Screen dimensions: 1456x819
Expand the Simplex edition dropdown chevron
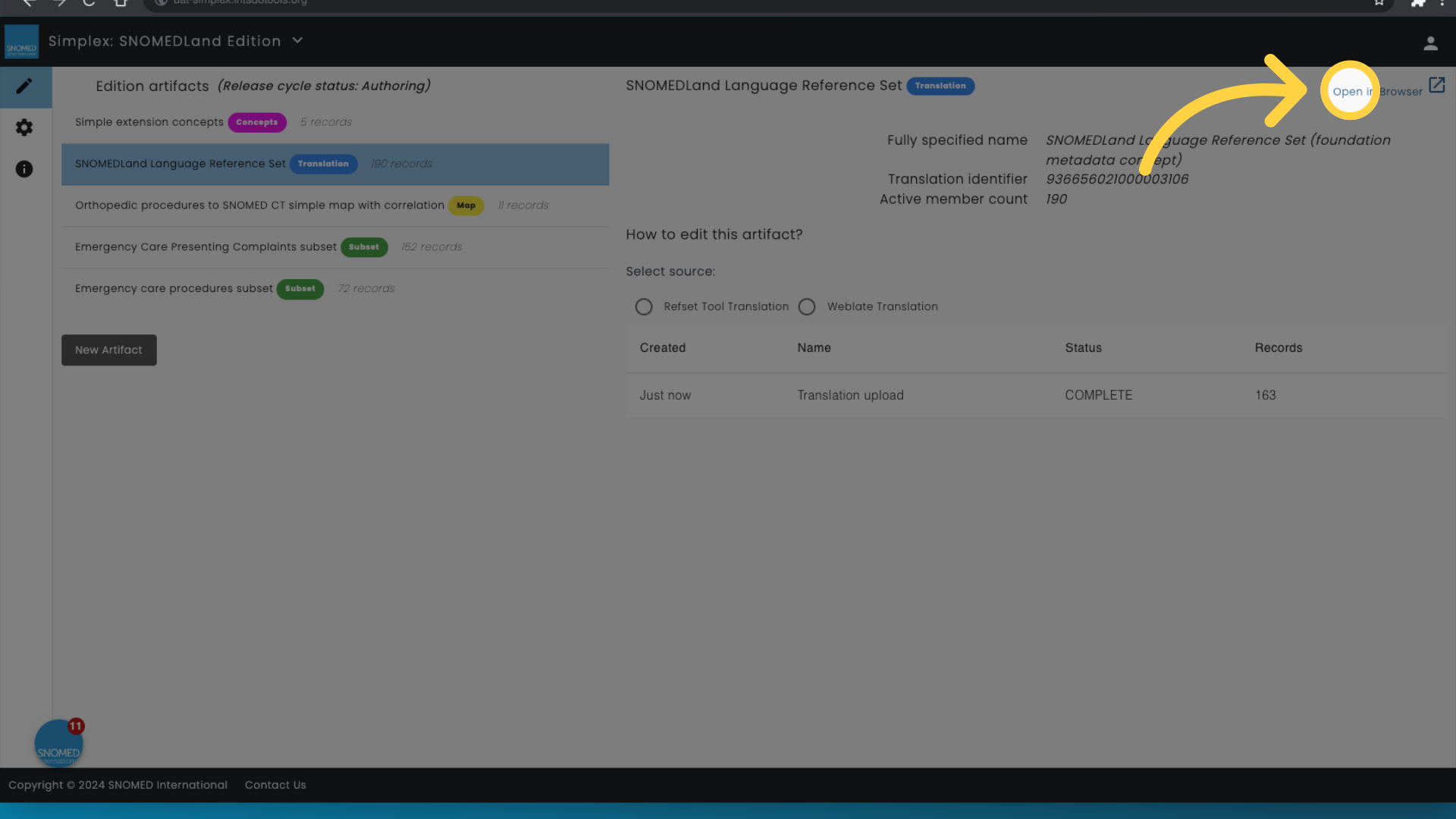point(297,40)
